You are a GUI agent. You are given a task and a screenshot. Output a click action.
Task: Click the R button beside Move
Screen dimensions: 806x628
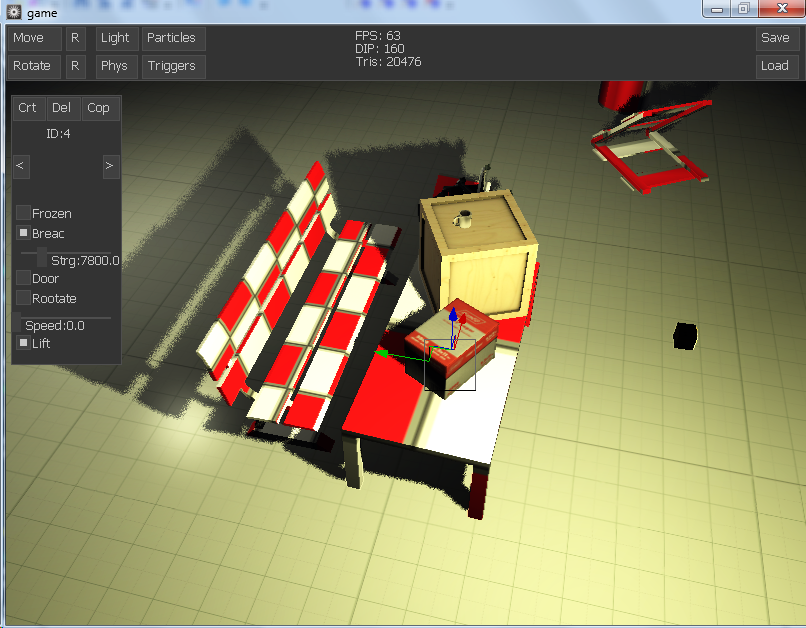75,39
